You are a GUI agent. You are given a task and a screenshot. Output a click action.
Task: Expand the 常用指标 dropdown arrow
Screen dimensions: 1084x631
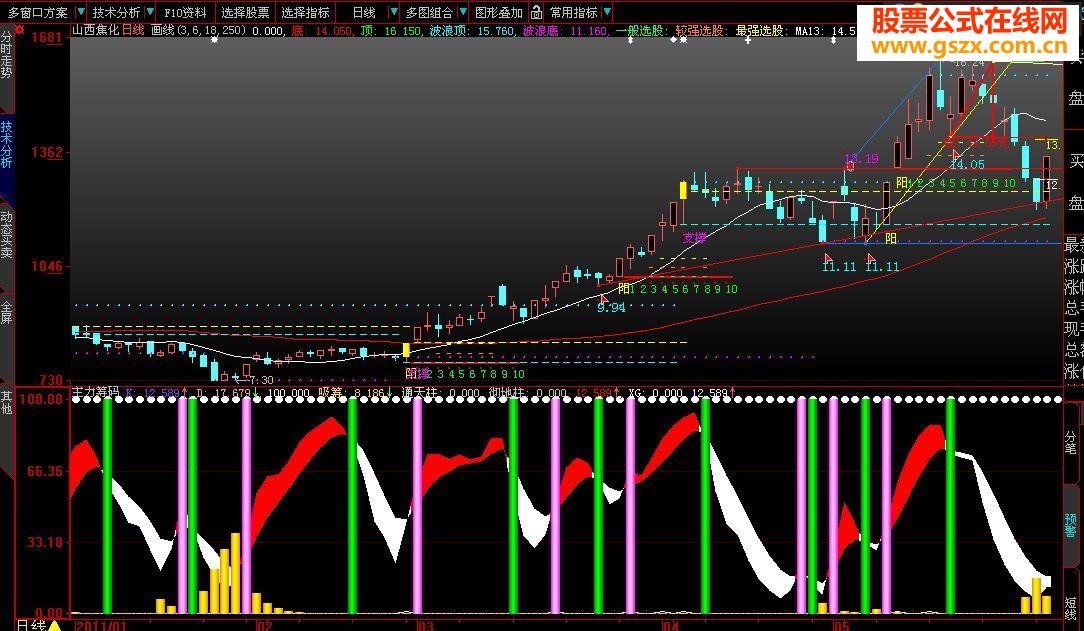click(607, 12)
